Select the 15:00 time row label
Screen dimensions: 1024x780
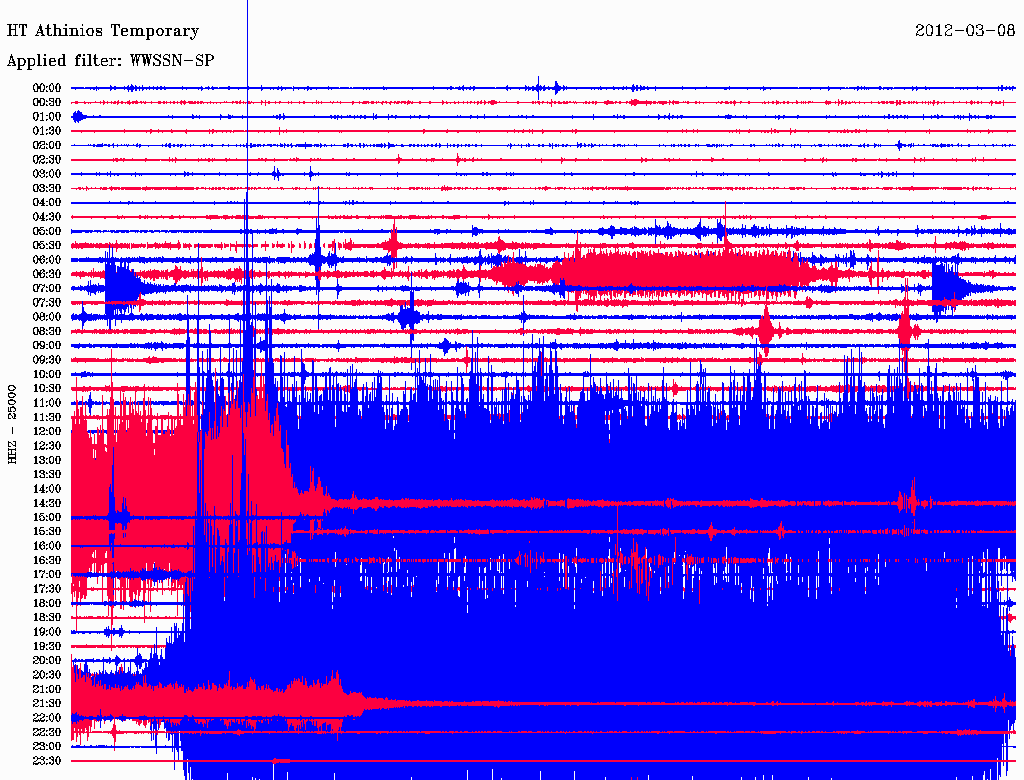tap(47, 517)
